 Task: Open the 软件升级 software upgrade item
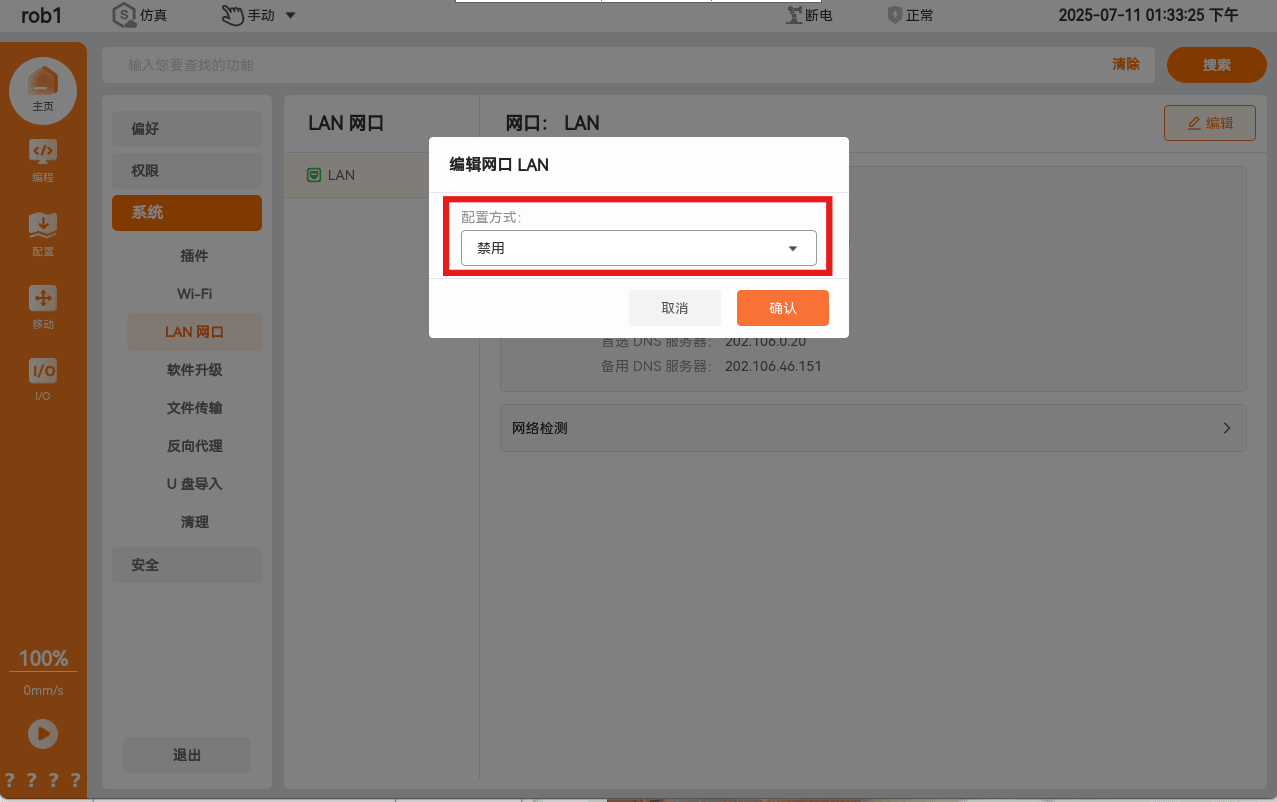194,370
